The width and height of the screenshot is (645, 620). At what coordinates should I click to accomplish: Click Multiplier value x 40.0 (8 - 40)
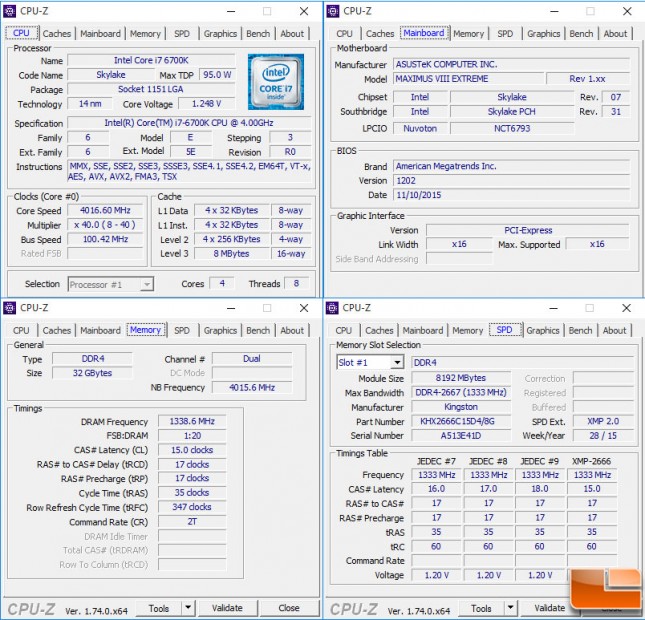[x=105, y=225]
